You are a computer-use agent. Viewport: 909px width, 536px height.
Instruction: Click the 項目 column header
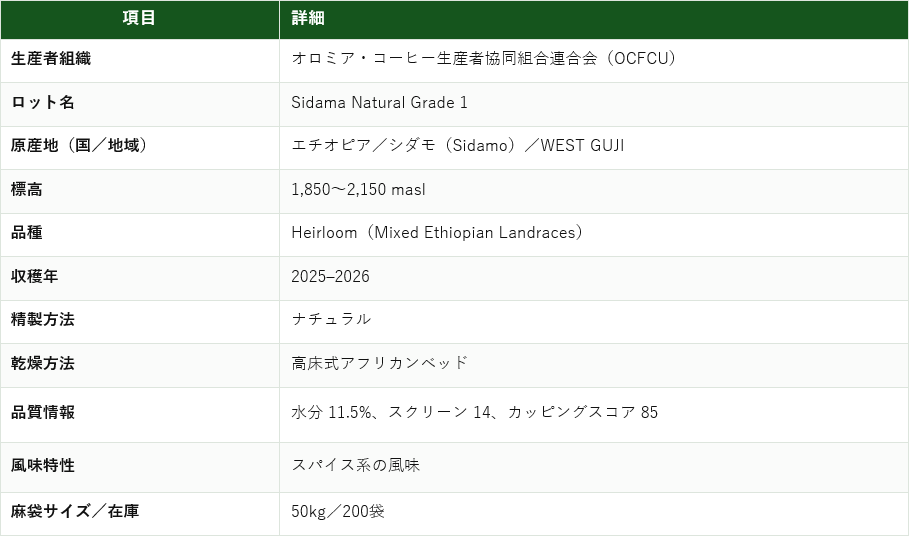pyautogui.click(x=139, y=18)
